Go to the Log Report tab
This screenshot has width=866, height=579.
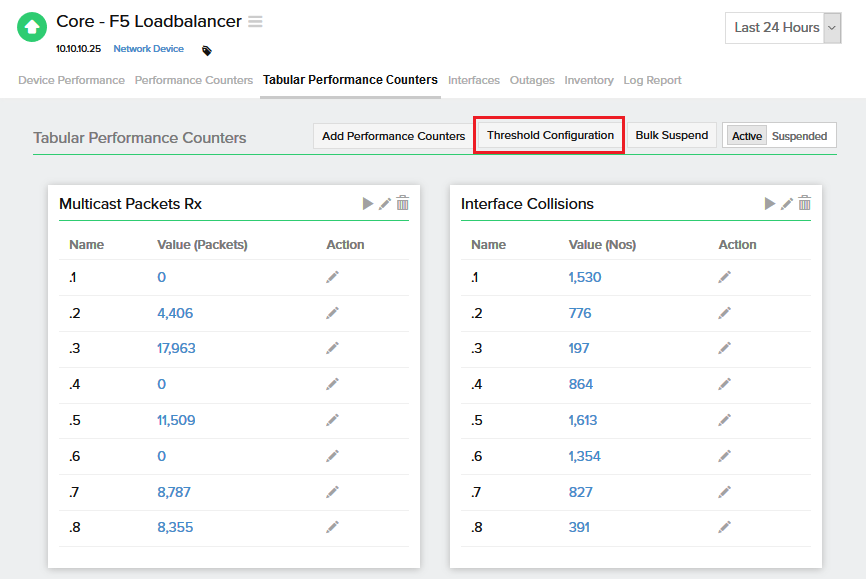coord(652,80)
